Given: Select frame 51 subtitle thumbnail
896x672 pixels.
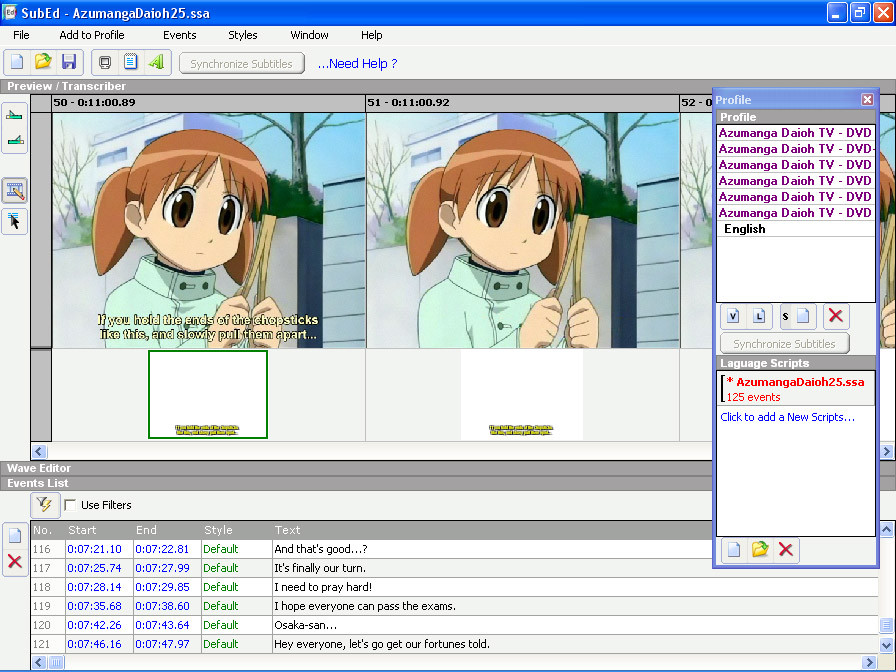Looking at the screenshot, I should point(522,395).
